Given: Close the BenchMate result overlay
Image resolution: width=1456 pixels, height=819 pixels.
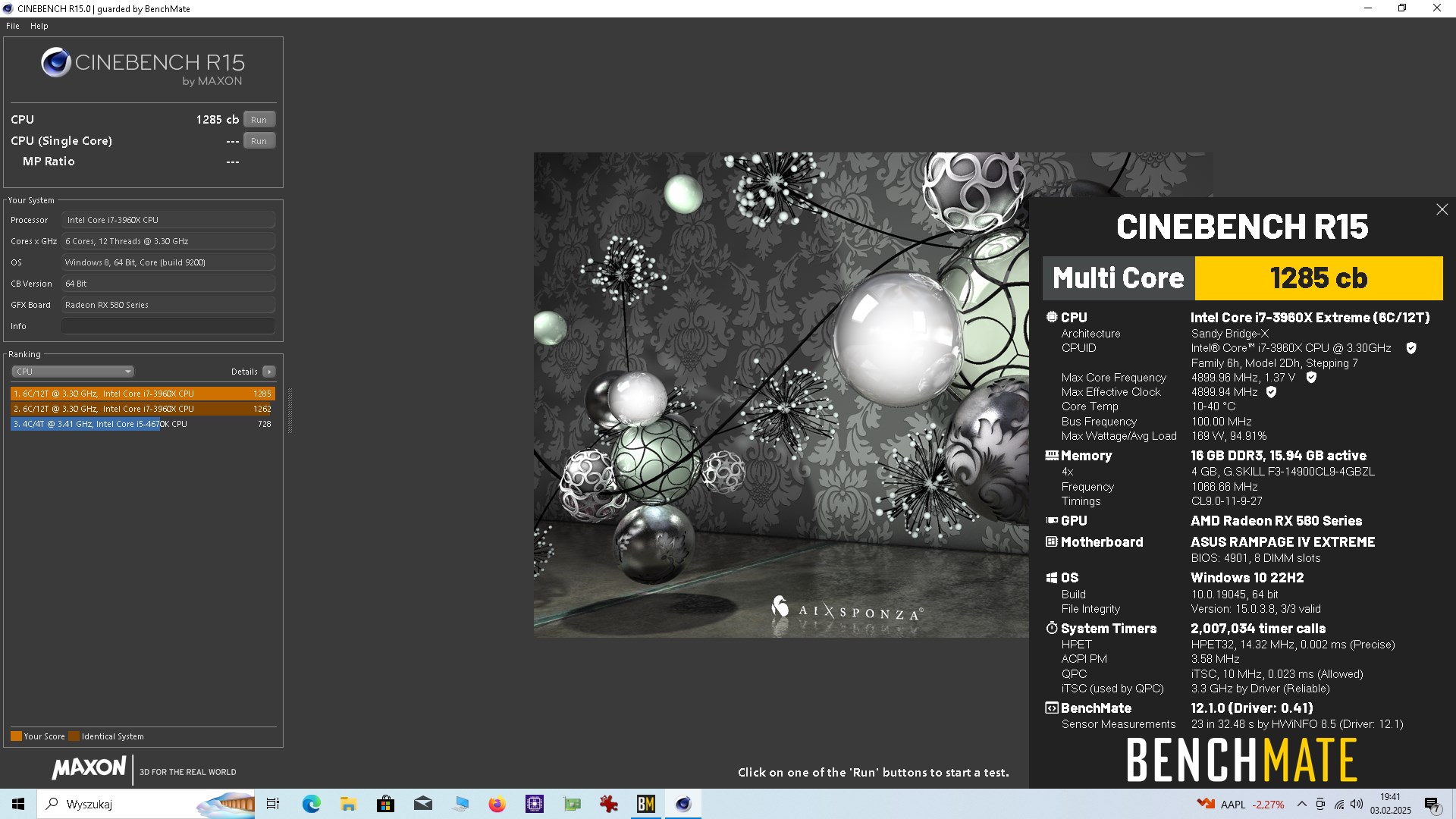Looking at the screenshot, I should pos(1442,209).
